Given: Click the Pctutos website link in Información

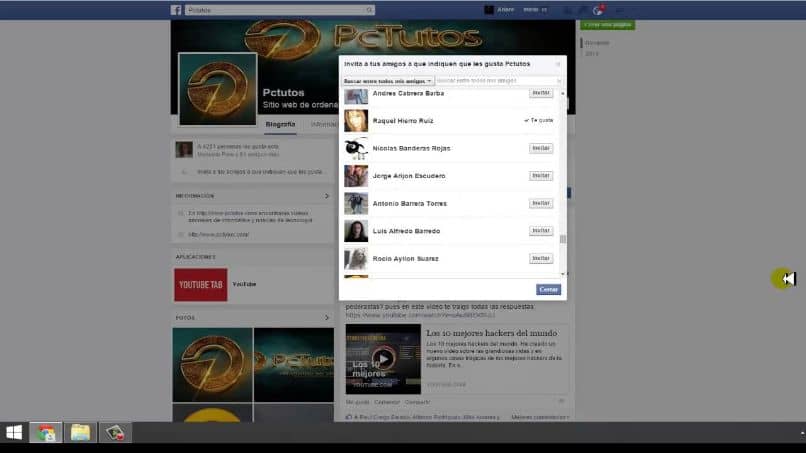Looking at the screenshot, I should [218, 234].
